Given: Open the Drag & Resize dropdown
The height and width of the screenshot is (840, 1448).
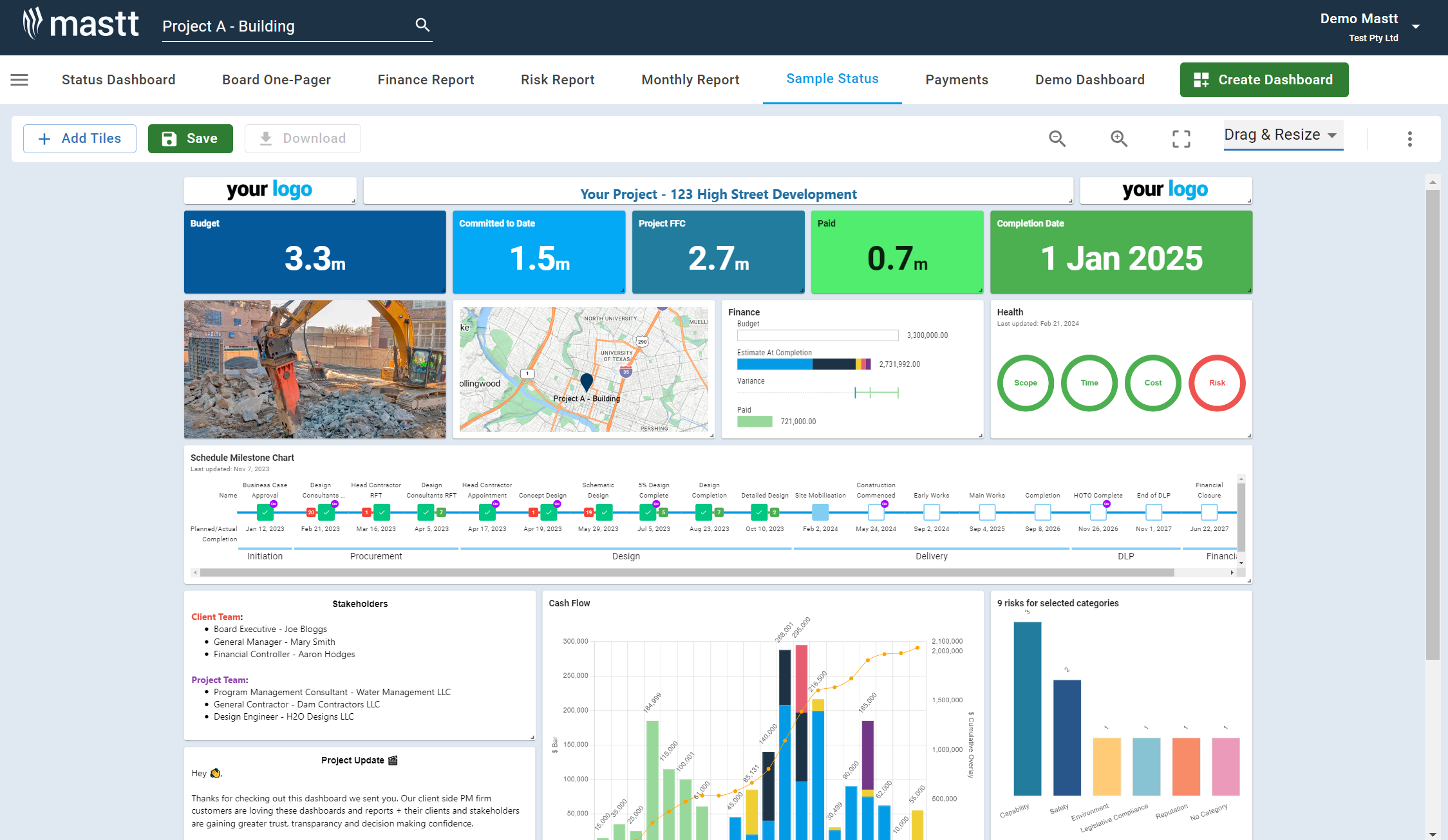Looking at the screenshot, I should tap(1280, 135).
